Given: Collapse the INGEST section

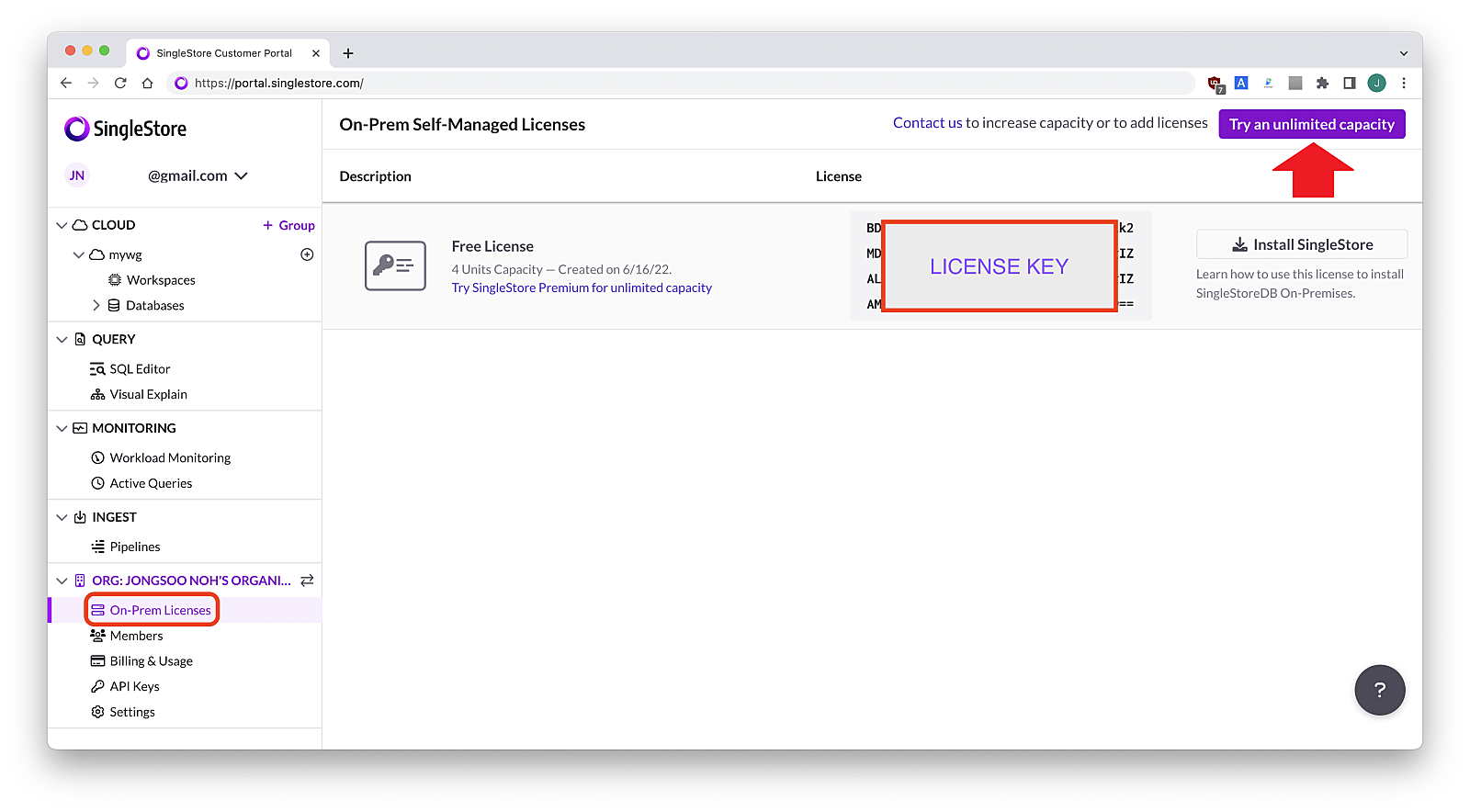Looking at the screenshot, I should tap(62, 517).
